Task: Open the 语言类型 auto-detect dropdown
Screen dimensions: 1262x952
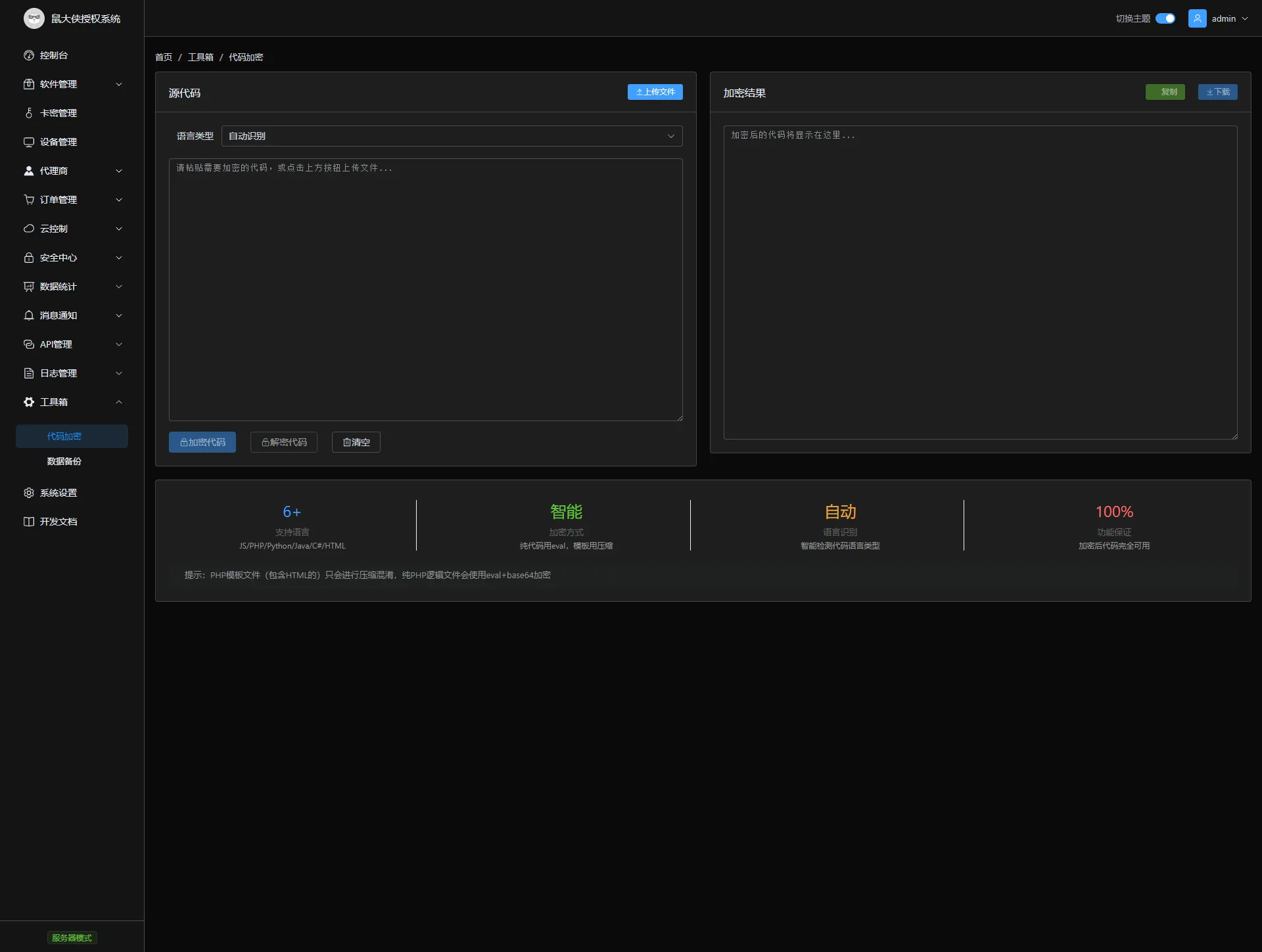Action: coord(452,136)
